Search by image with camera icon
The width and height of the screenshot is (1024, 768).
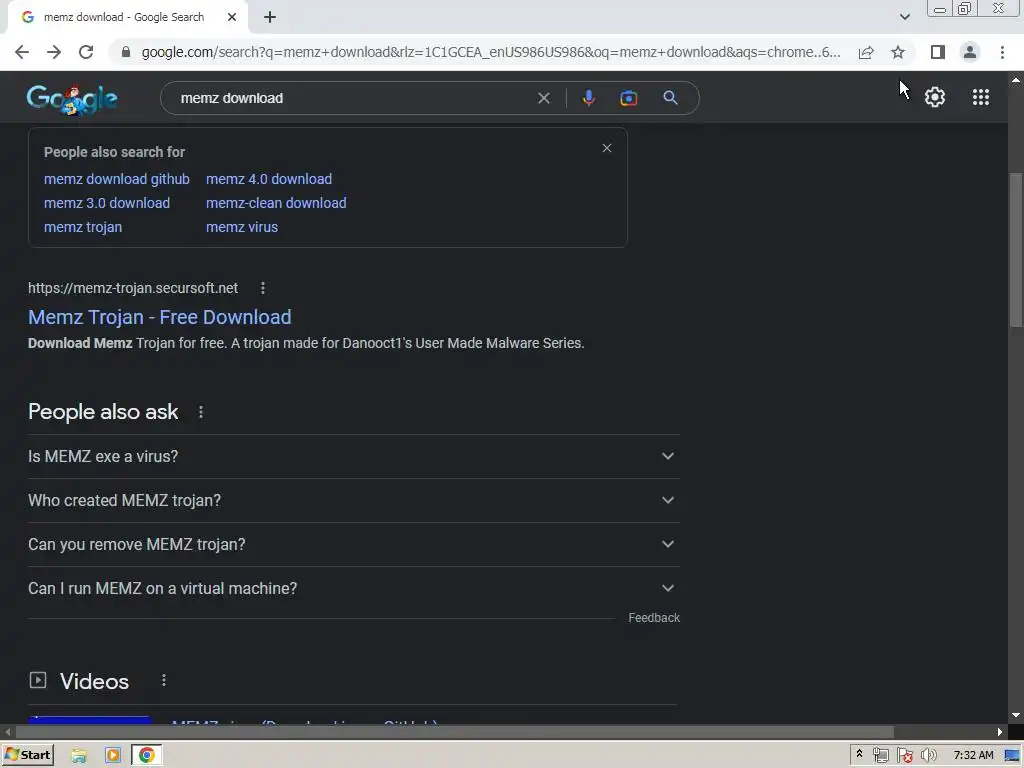pyautogui.click(x=629, y=98)
